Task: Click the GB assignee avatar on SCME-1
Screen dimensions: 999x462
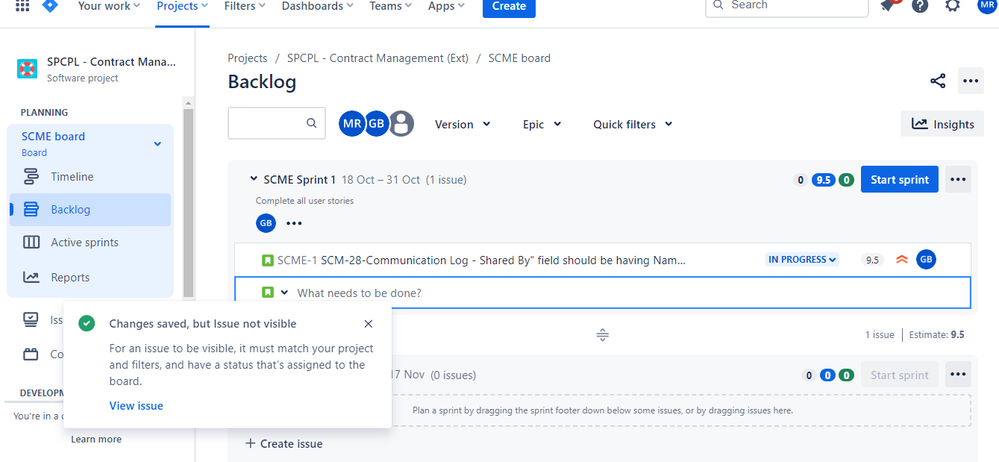Action: [x=926, y=259]
